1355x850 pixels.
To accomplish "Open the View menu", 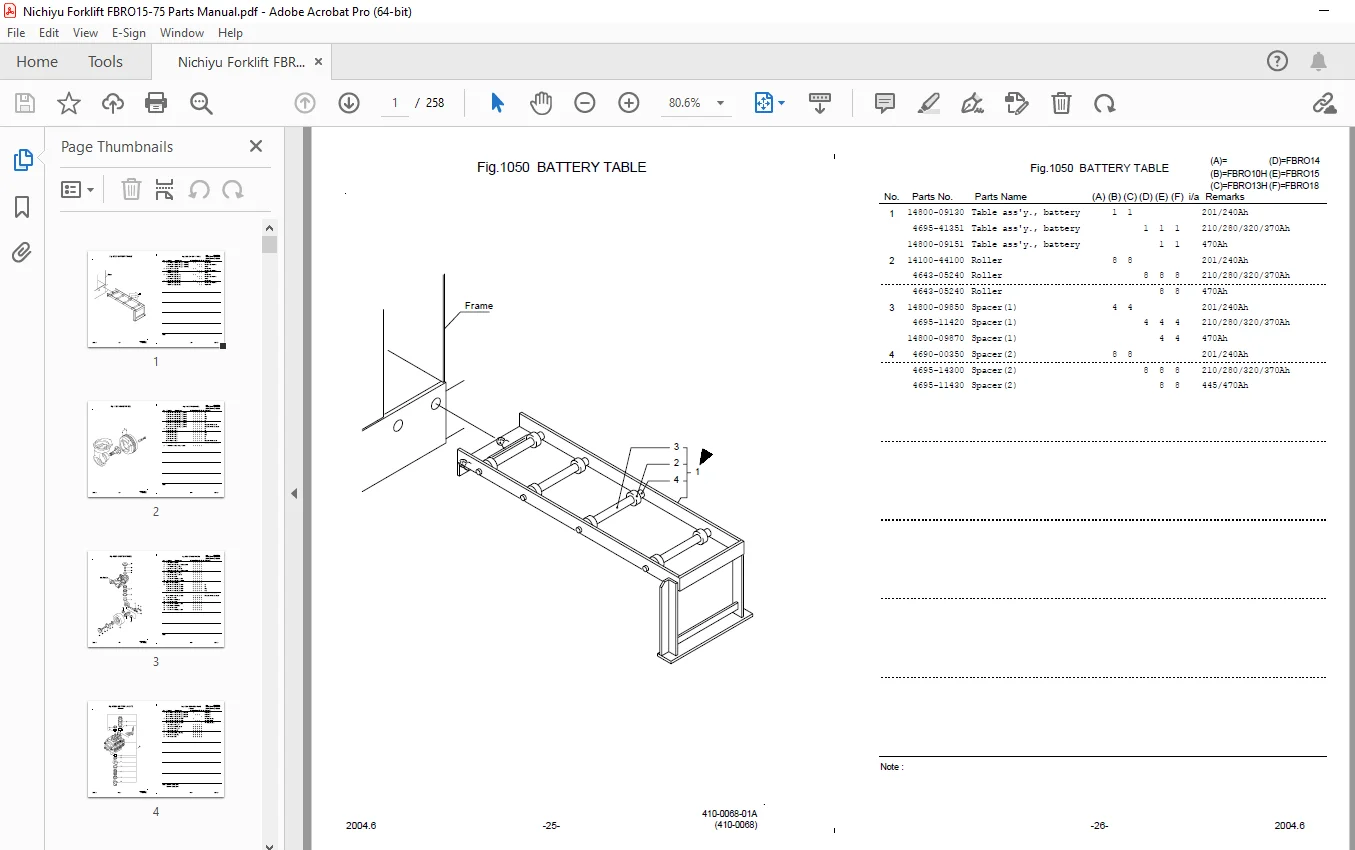I will pos(85,32).
